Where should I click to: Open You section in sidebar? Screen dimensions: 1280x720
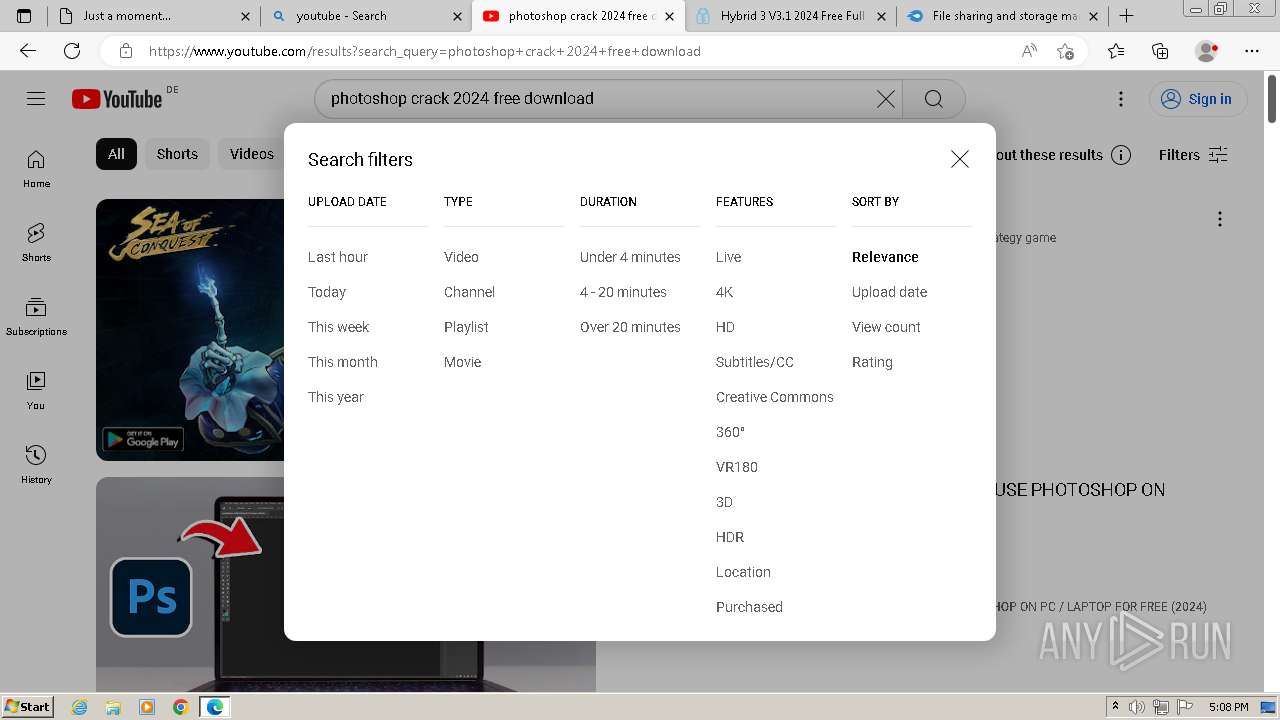tap(36, 391)
